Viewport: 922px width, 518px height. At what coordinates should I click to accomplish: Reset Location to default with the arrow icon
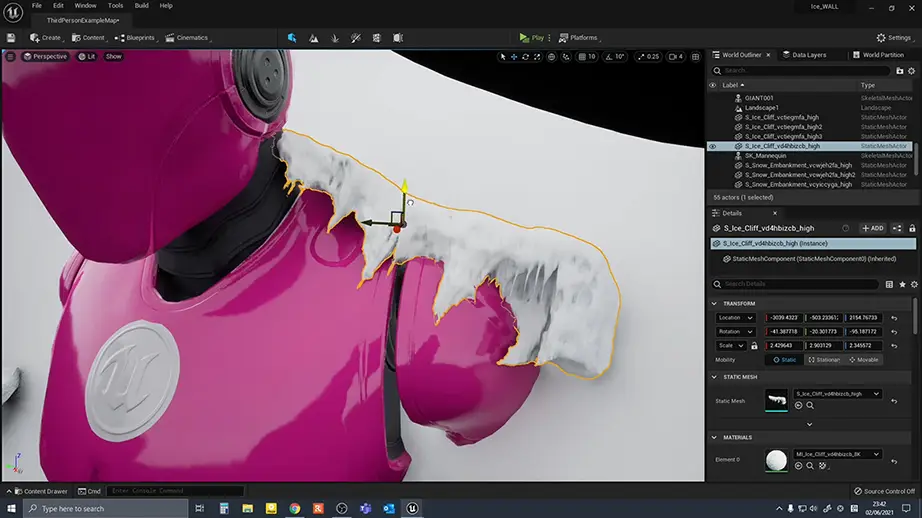pyautogui.click(x=893, y=318)
